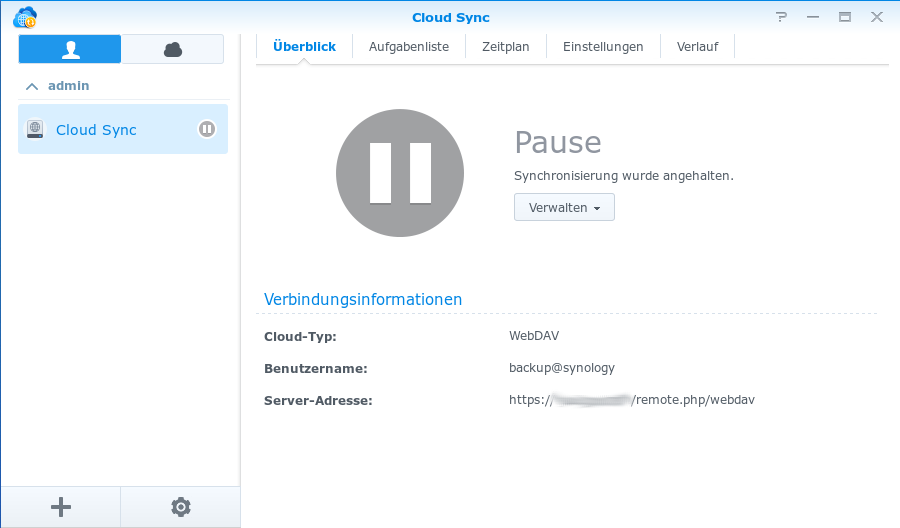Switch to the cloud provider view icon
This screenshot has width=900, height=528.
(x=172, y=49)
